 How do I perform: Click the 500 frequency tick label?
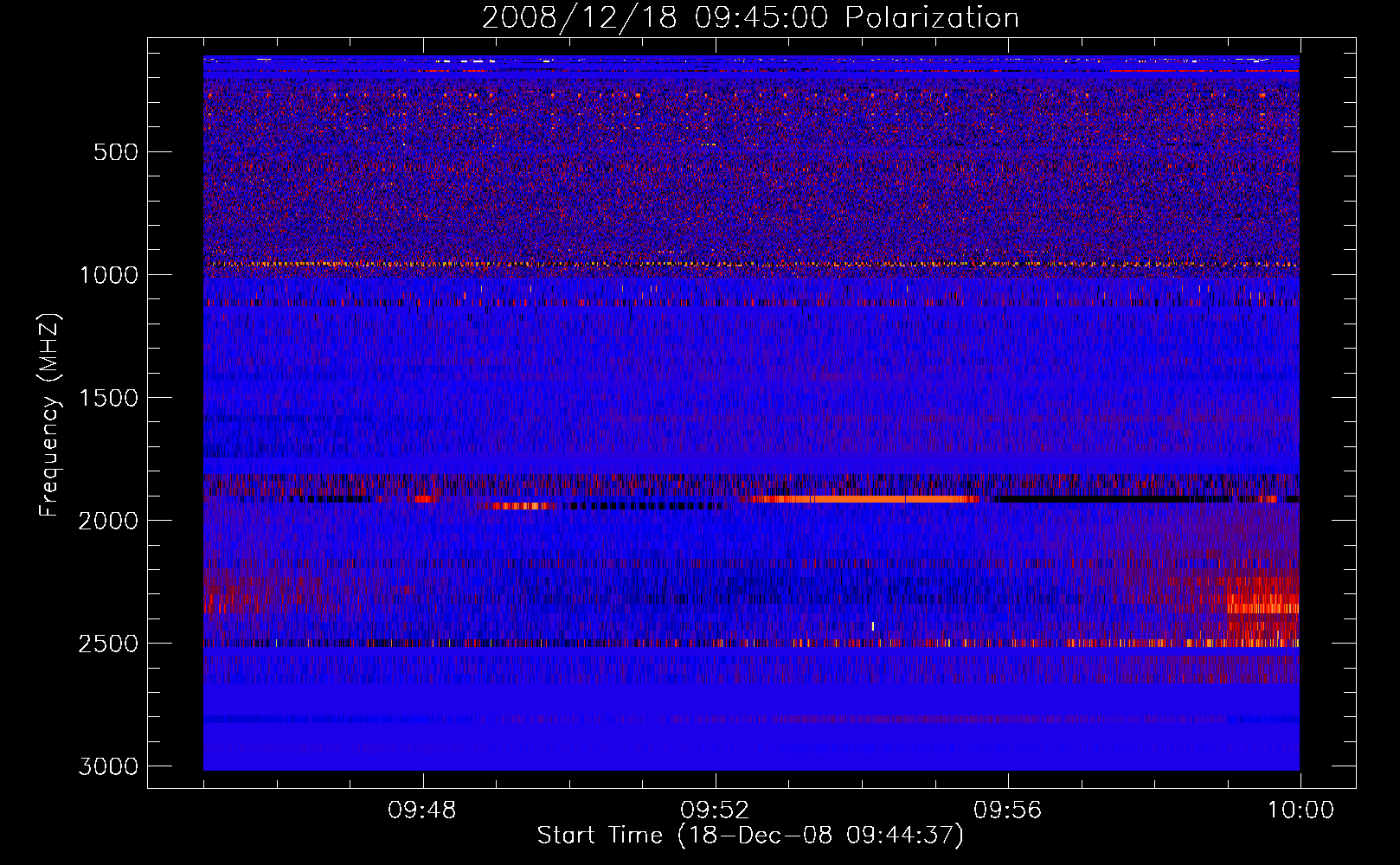coord(116,152)
